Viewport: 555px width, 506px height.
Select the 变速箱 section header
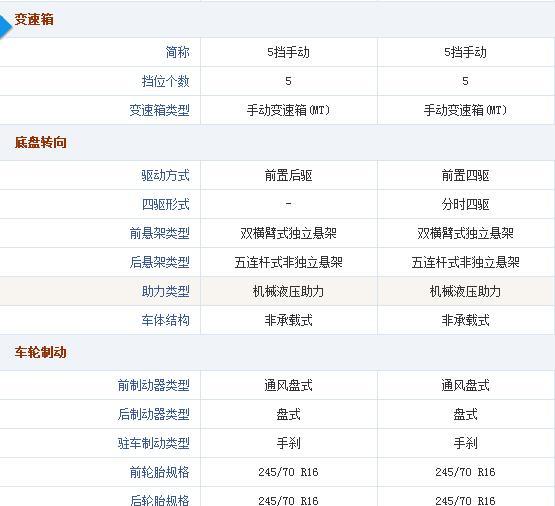click(x=34, y=19)
